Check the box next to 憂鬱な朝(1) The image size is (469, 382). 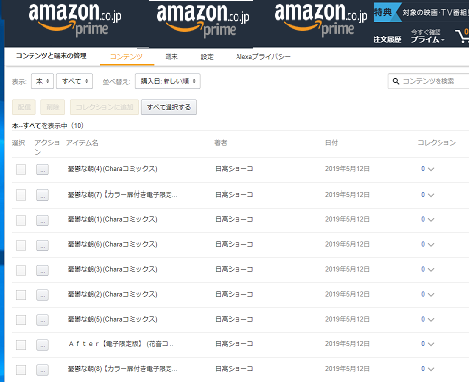[x=21, y=220]
